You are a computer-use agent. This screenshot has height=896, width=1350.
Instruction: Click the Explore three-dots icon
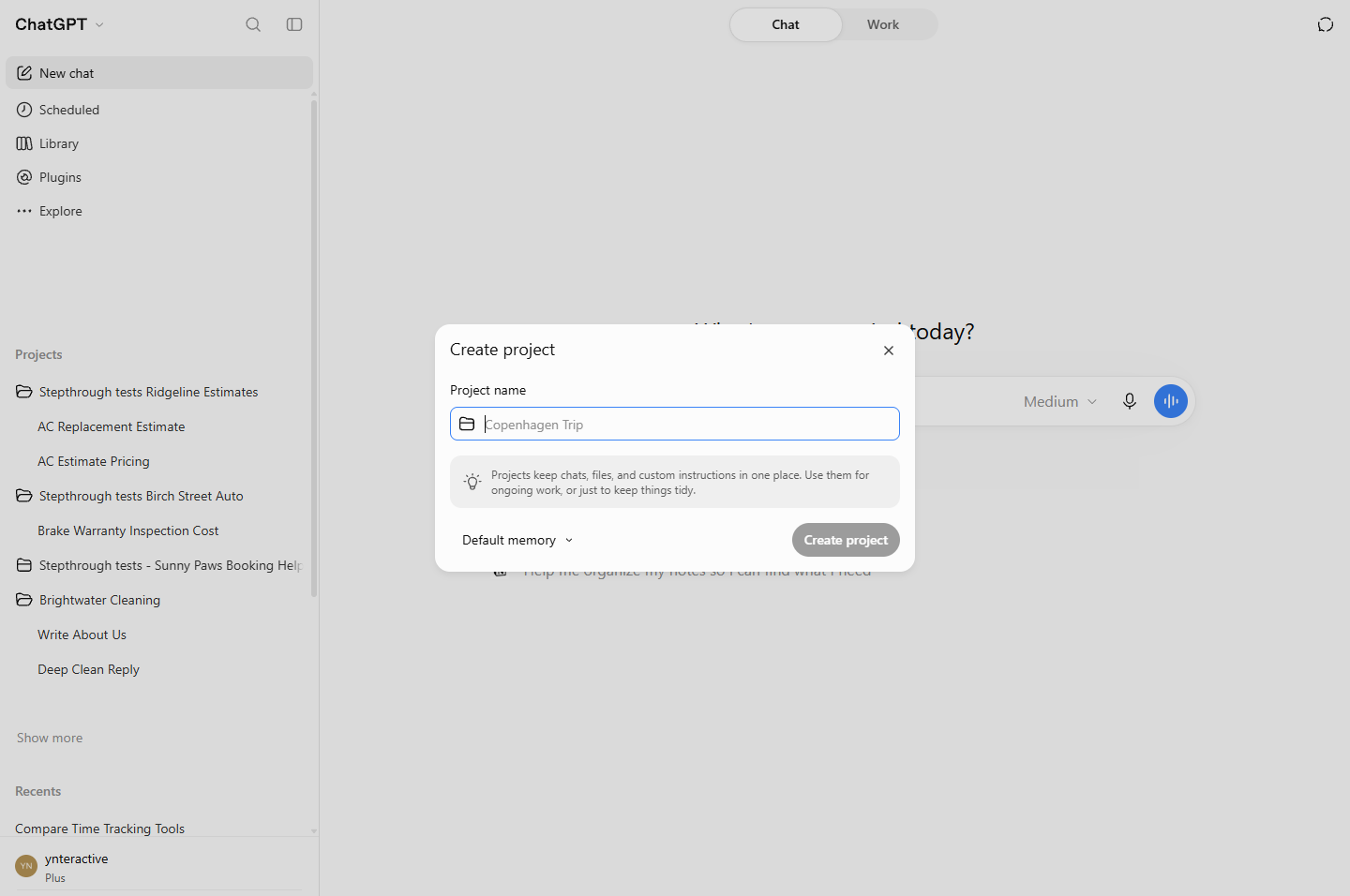(24, 211)
